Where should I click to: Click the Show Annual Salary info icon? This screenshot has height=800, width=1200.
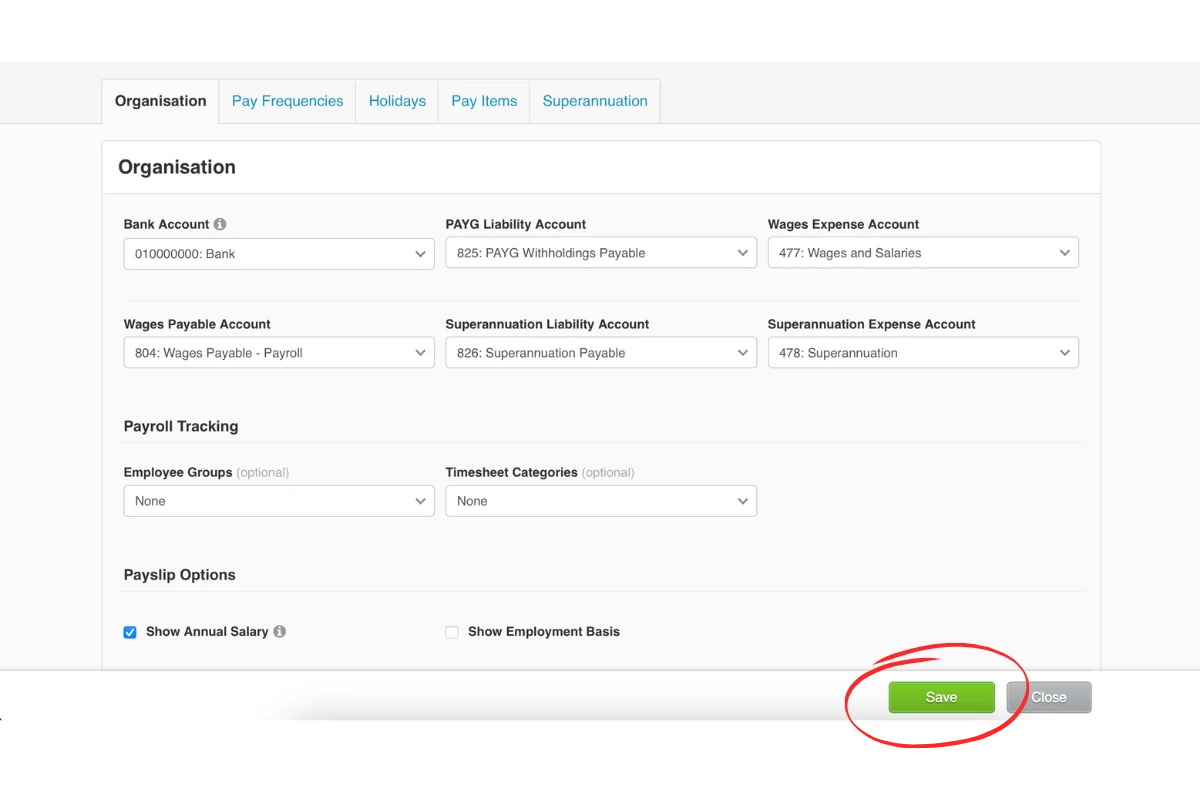click(x=280, y=631)
